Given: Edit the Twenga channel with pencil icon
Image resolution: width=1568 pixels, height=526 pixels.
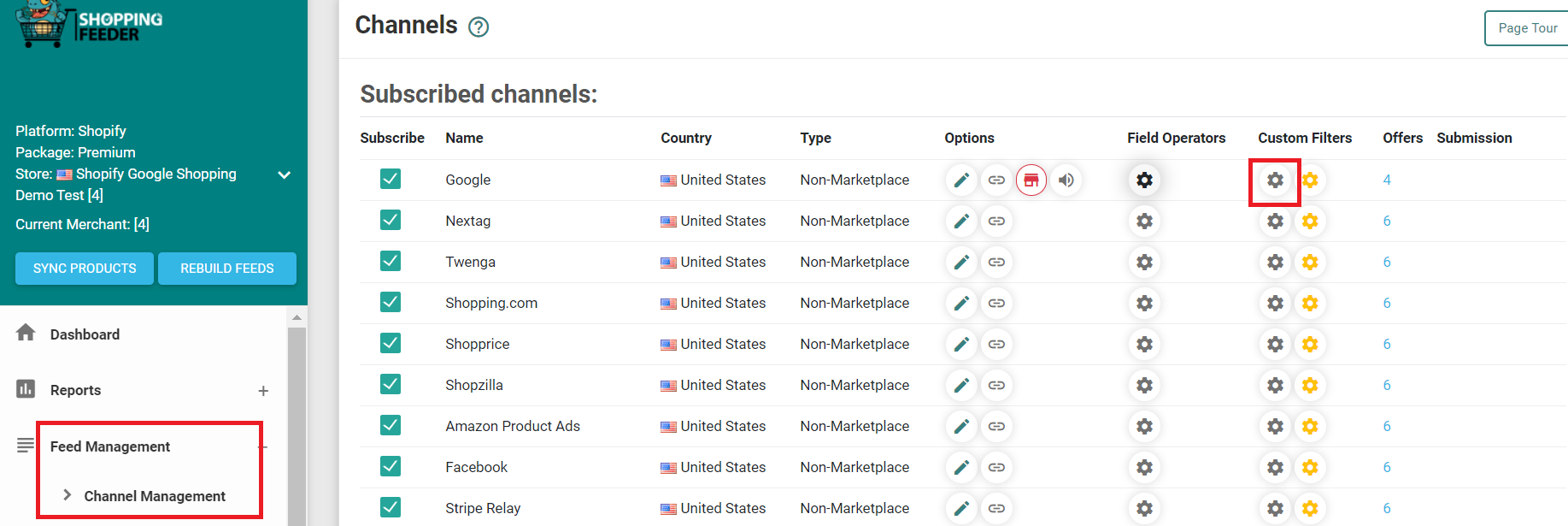Looking at the screenshot, I should (961, 262).
